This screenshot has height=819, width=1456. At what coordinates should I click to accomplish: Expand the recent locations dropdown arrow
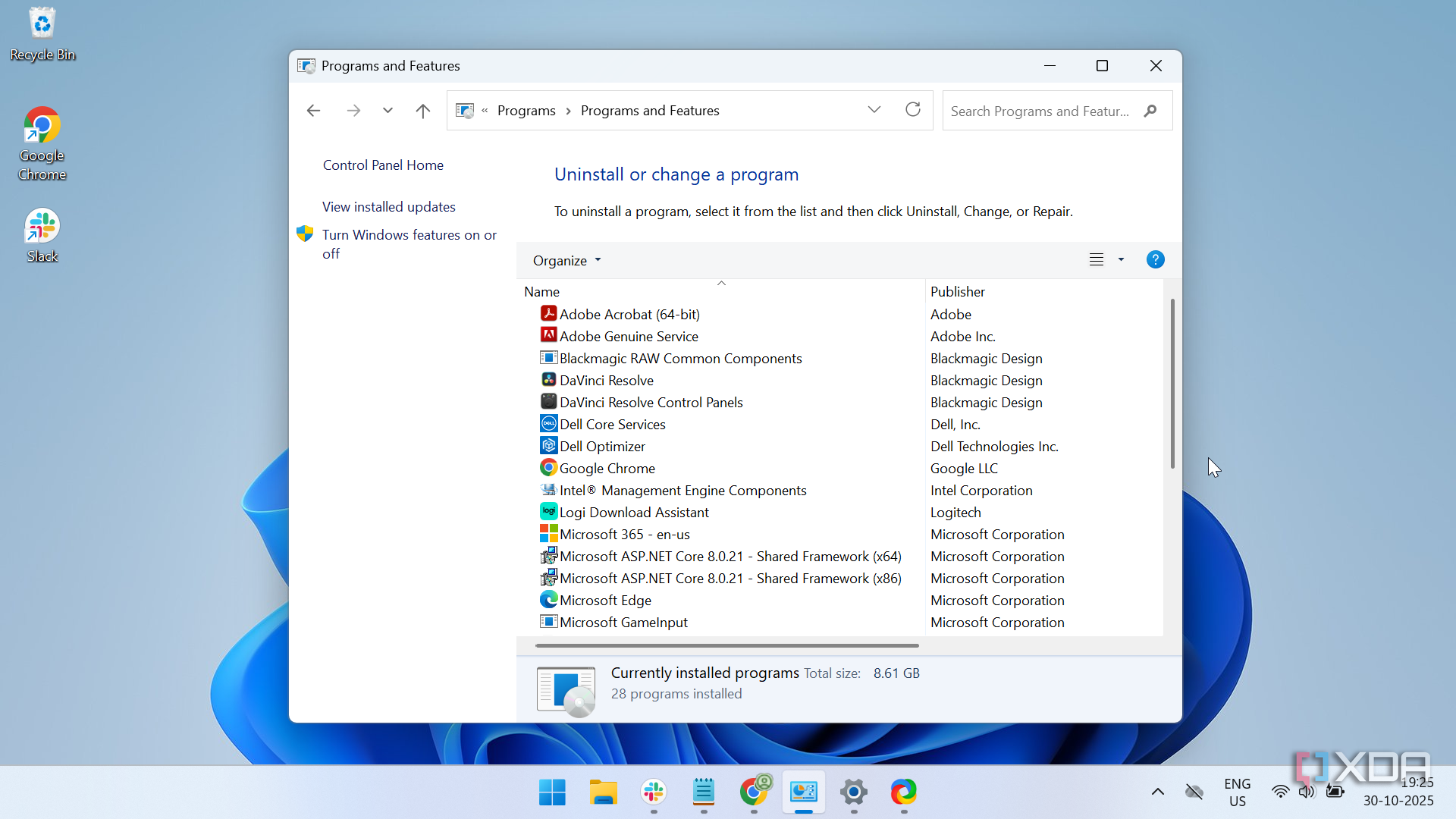(x=388, y=111)
